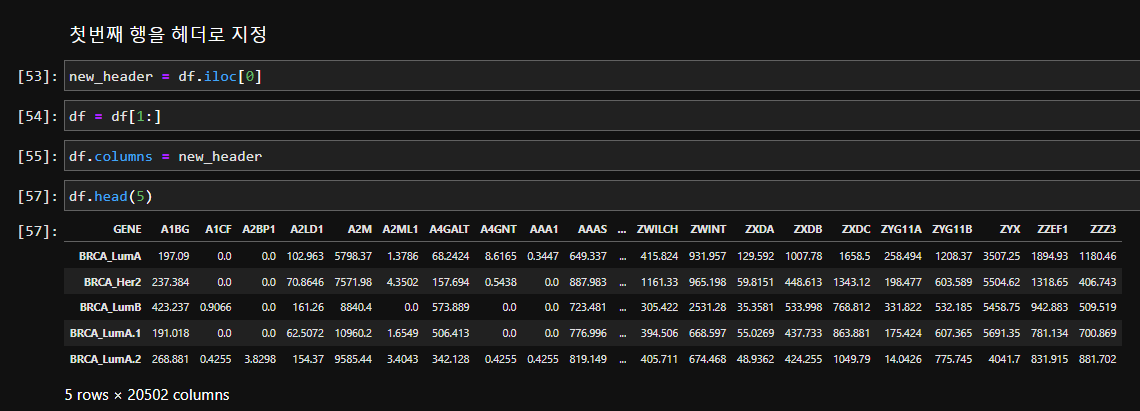1140x411 pixels.
Task: Select the BRCA_Her2 row index label
Action: (113, 282)
